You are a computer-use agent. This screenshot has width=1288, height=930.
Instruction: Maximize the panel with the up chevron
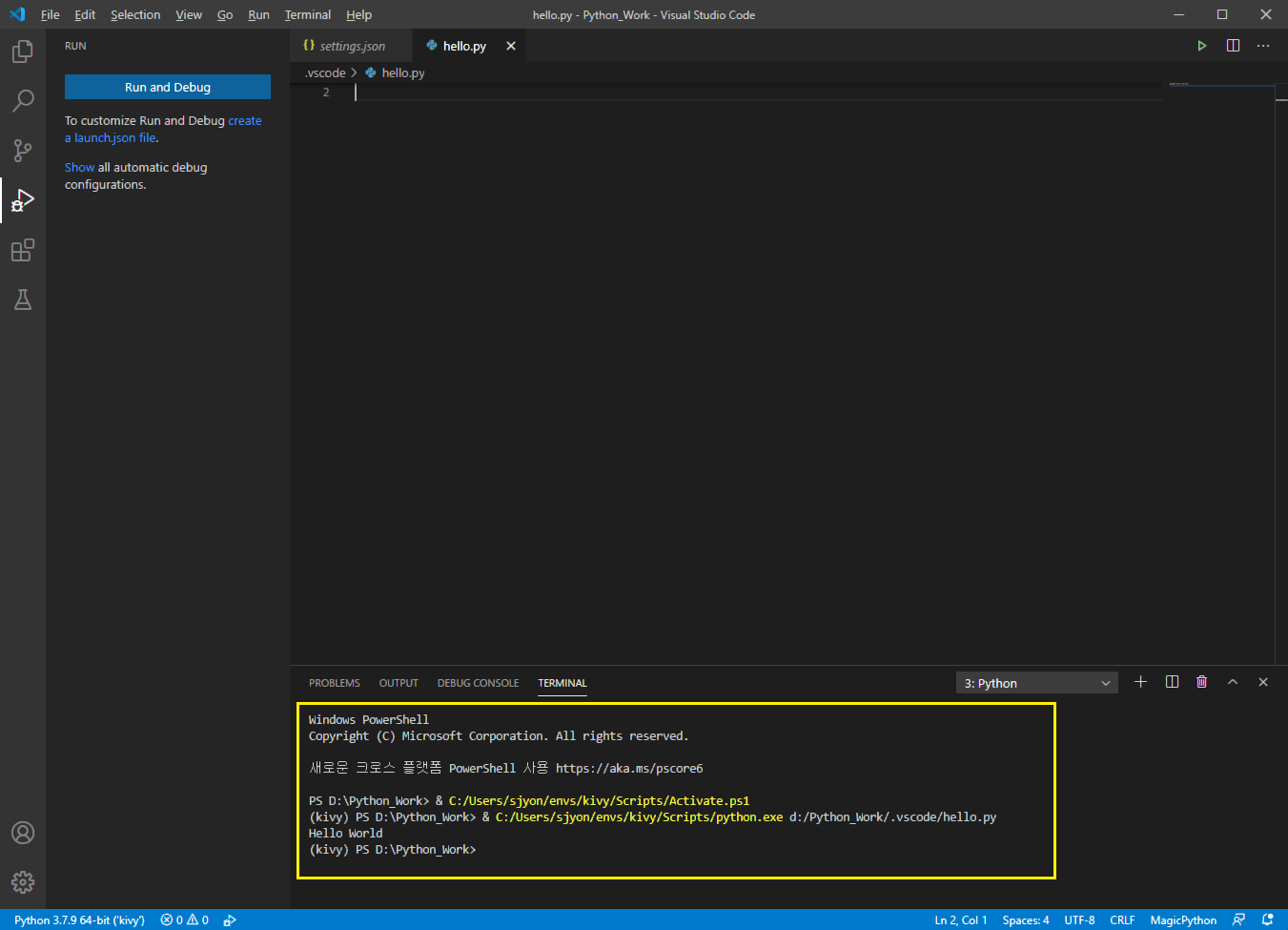1233,682
